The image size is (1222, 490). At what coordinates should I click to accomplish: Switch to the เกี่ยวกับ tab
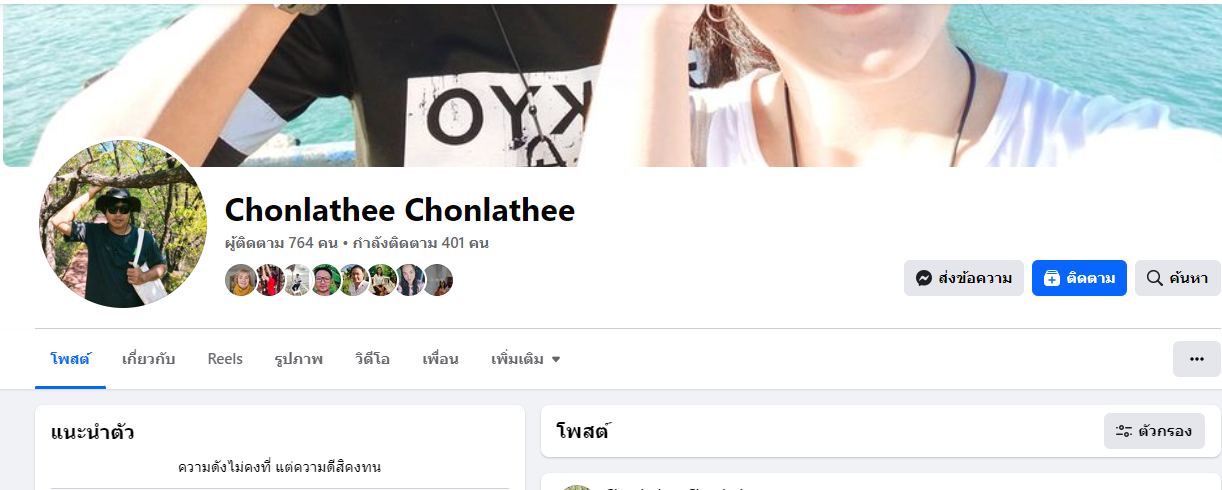pos(148,359)
